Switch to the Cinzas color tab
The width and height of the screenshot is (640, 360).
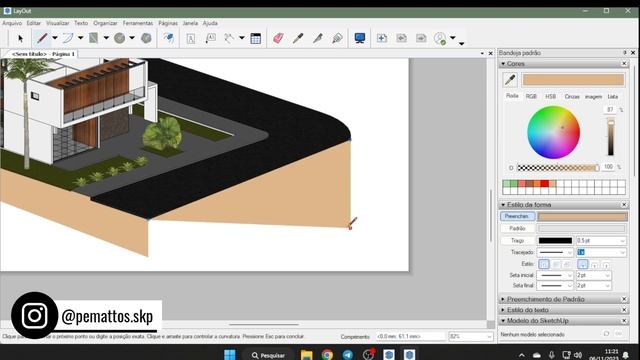(x=572, y=96)
